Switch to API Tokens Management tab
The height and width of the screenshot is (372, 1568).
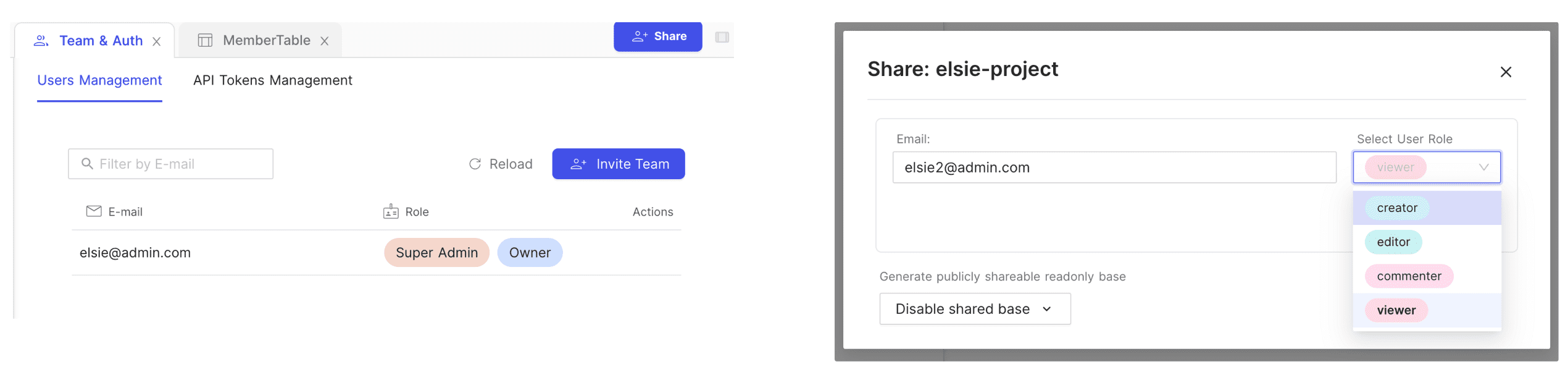click(x=272, y=80)
